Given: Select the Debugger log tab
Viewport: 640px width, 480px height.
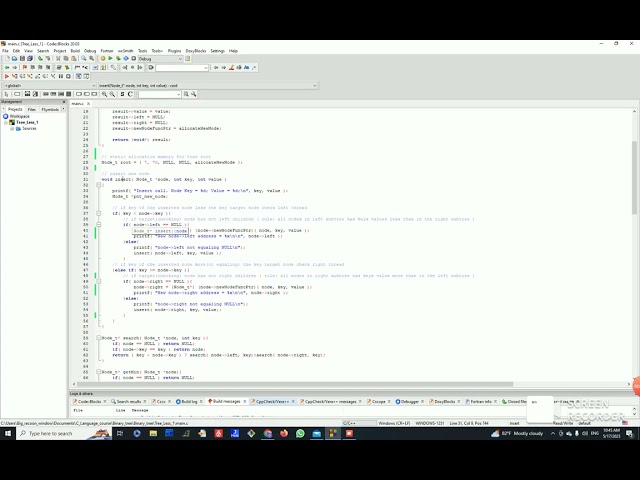Looking at the screenshot, I should pyautogui.click(x=410, y=402).
